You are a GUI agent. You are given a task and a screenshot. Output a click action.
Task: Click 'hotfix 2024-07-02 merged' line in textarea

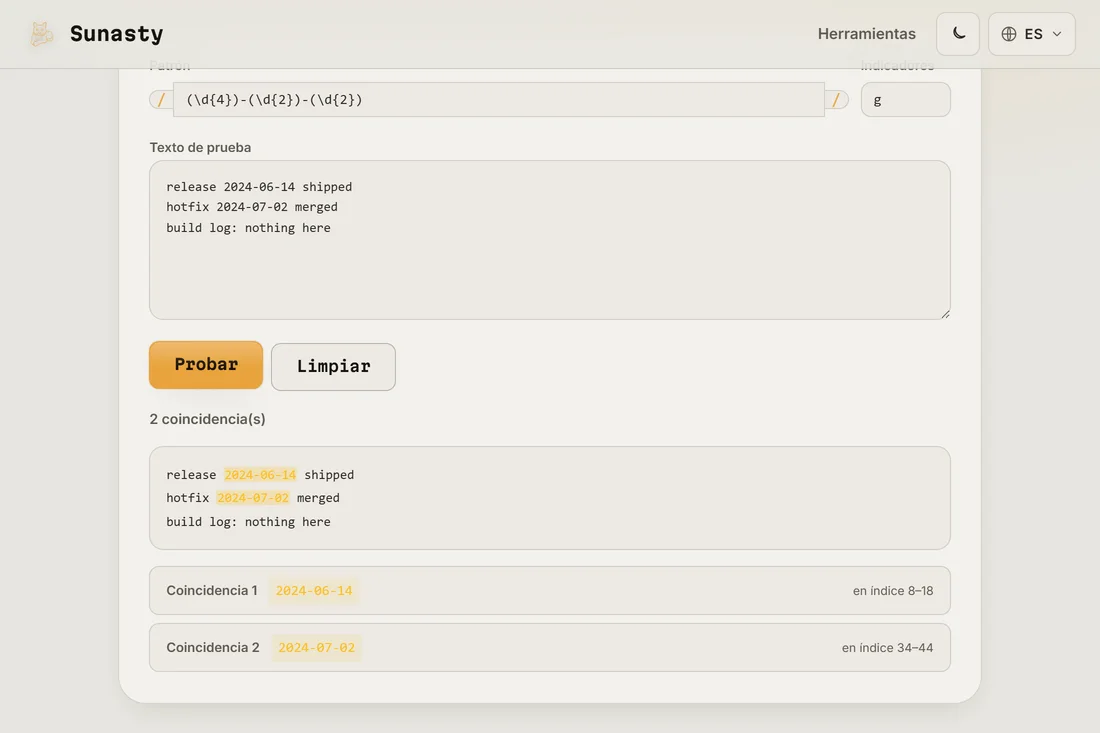pos(252,207)
